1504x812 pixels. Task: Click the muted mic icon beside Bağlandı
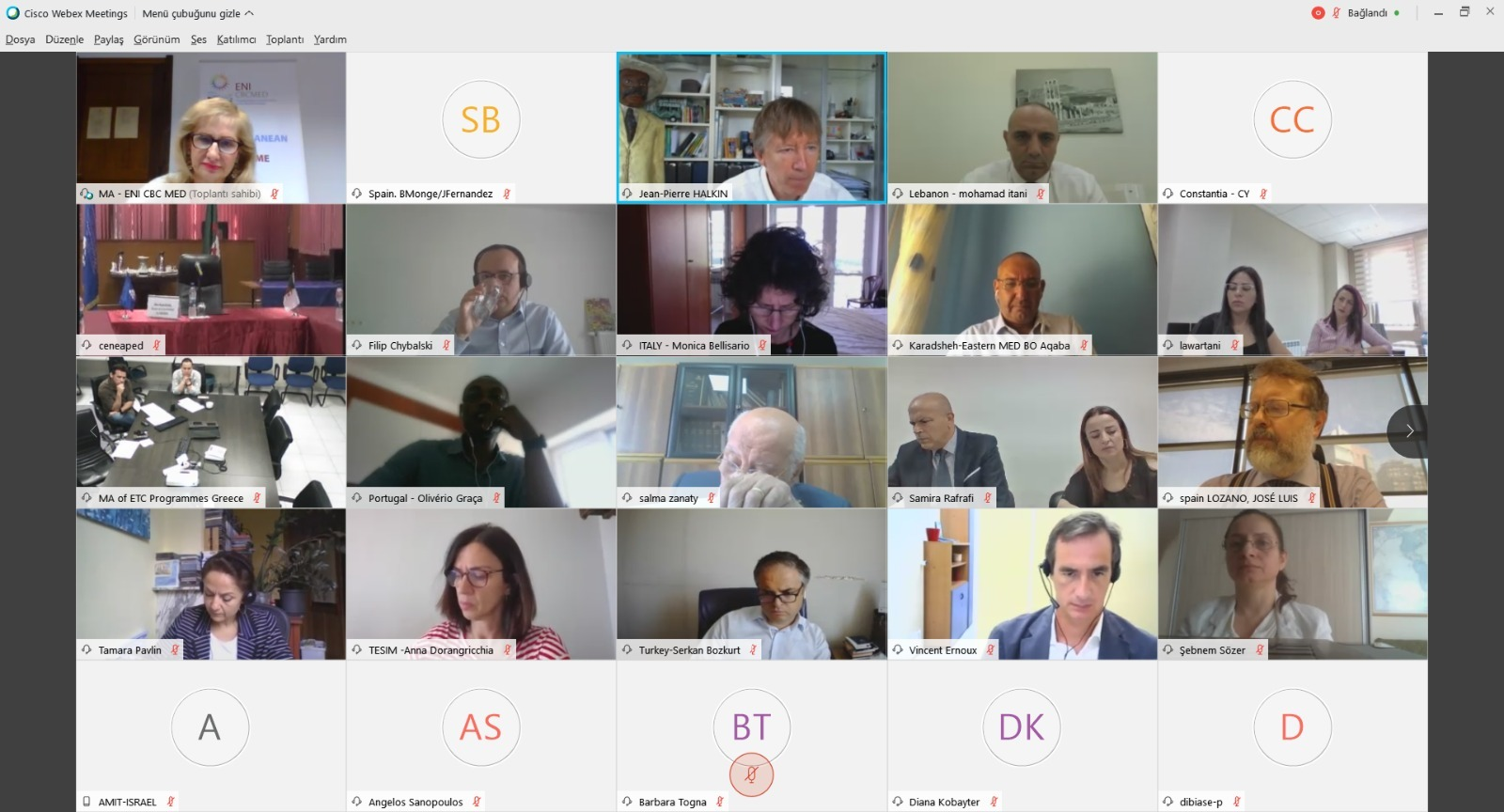point(1337,13)
